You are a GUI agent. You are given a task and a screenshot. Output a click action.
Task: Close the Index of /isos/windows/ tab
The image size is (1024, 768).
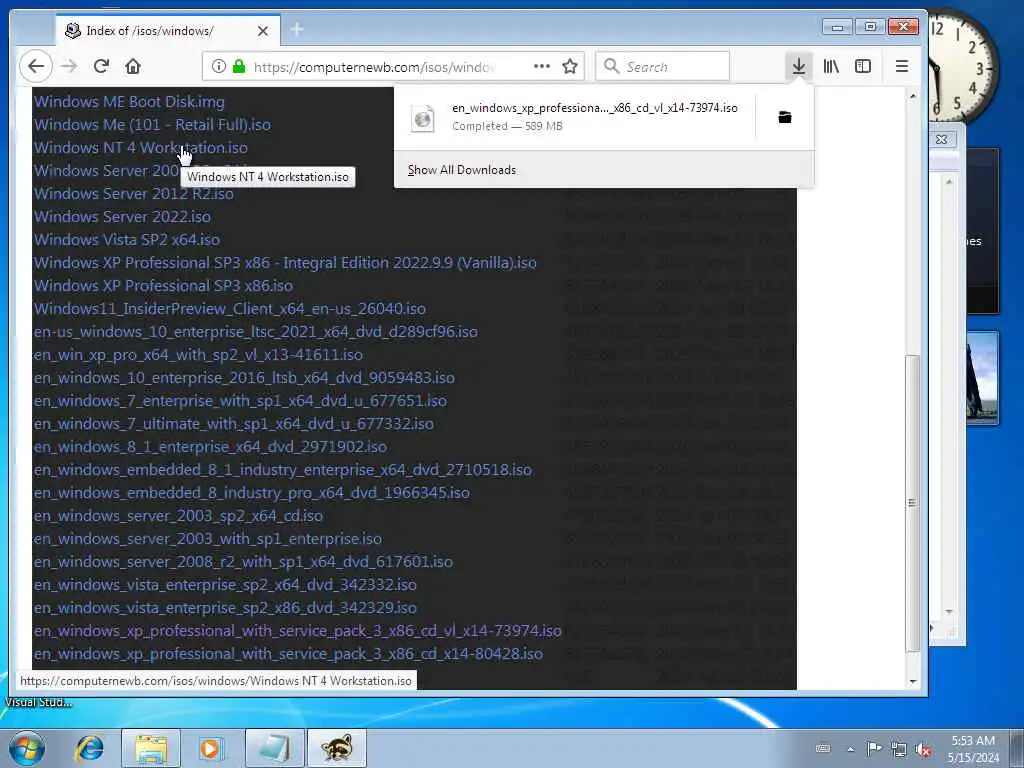point(263,31)
